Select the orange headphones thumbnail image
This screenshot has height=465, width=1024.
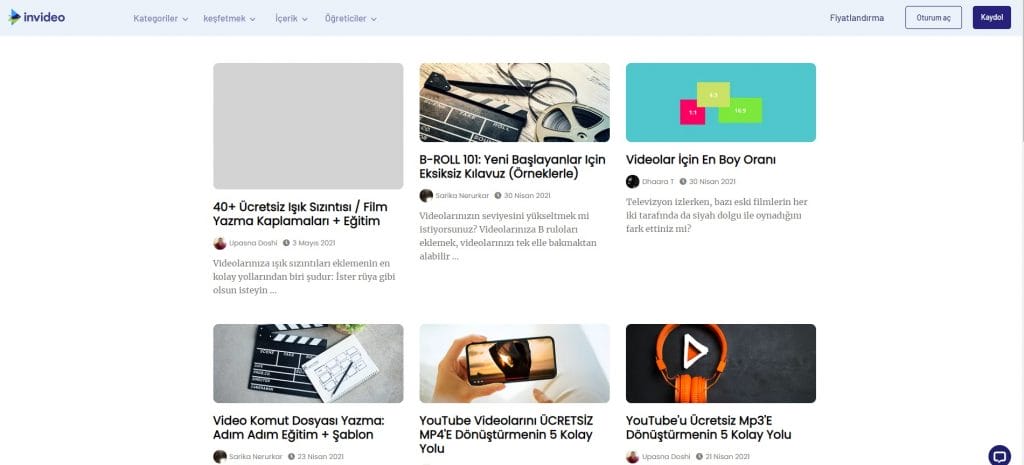click(x=720, y=363)
